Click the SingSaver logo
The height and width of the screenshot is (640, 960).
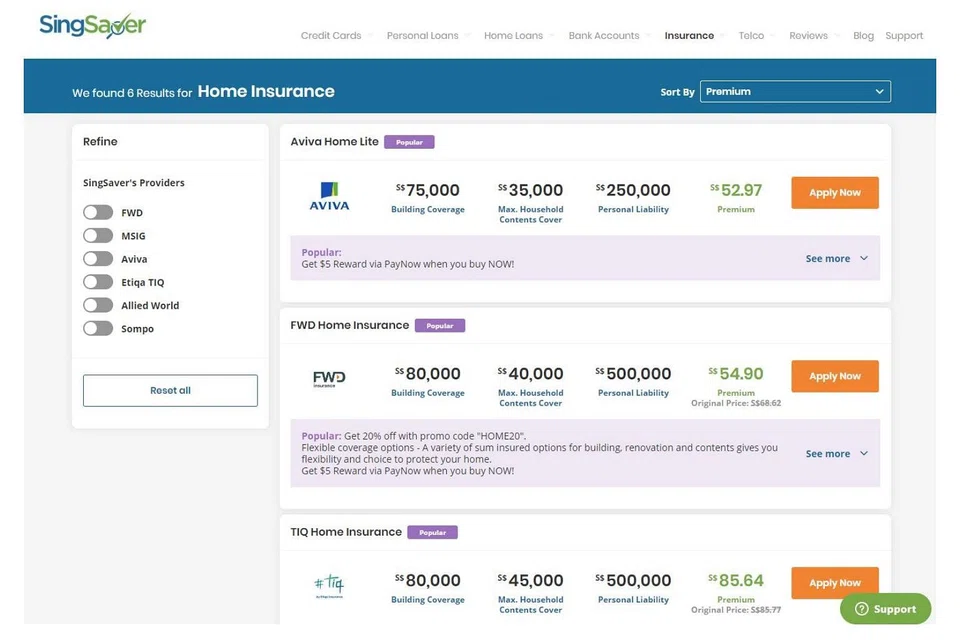click(92, 26)
